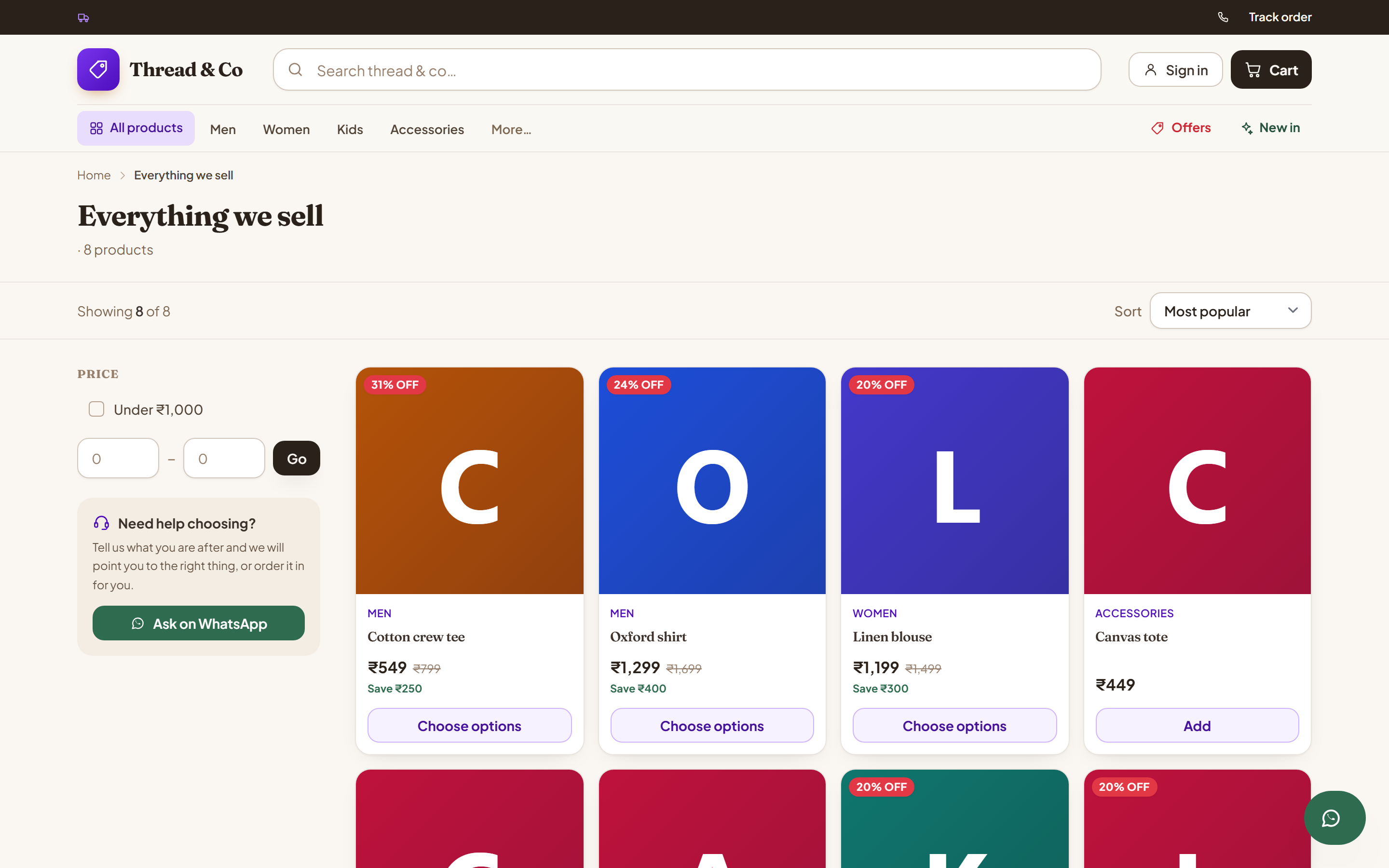1389x868 pixels.
Task: Click the Canvas tote title
Action: tap(1131, 637)
